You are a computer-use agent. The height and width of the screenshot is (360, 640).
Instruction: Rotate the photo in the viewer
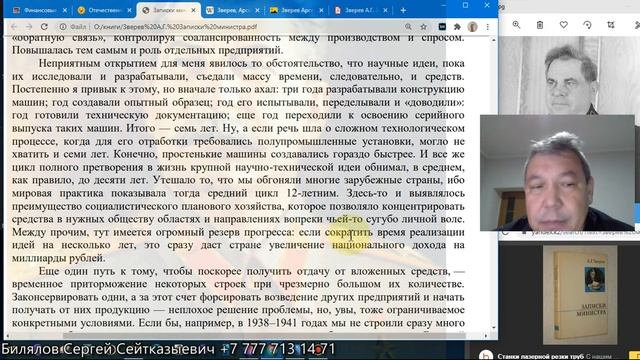point(587,25)
